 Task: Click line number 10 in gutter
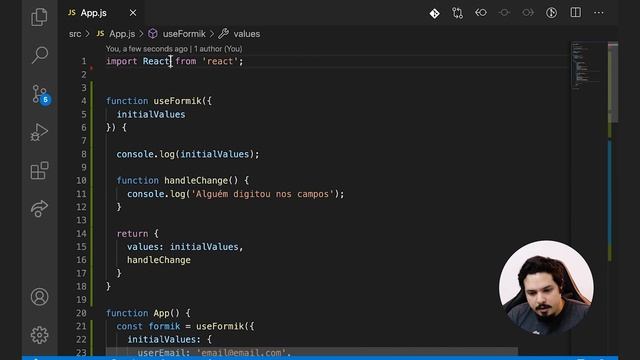point(81,180)
